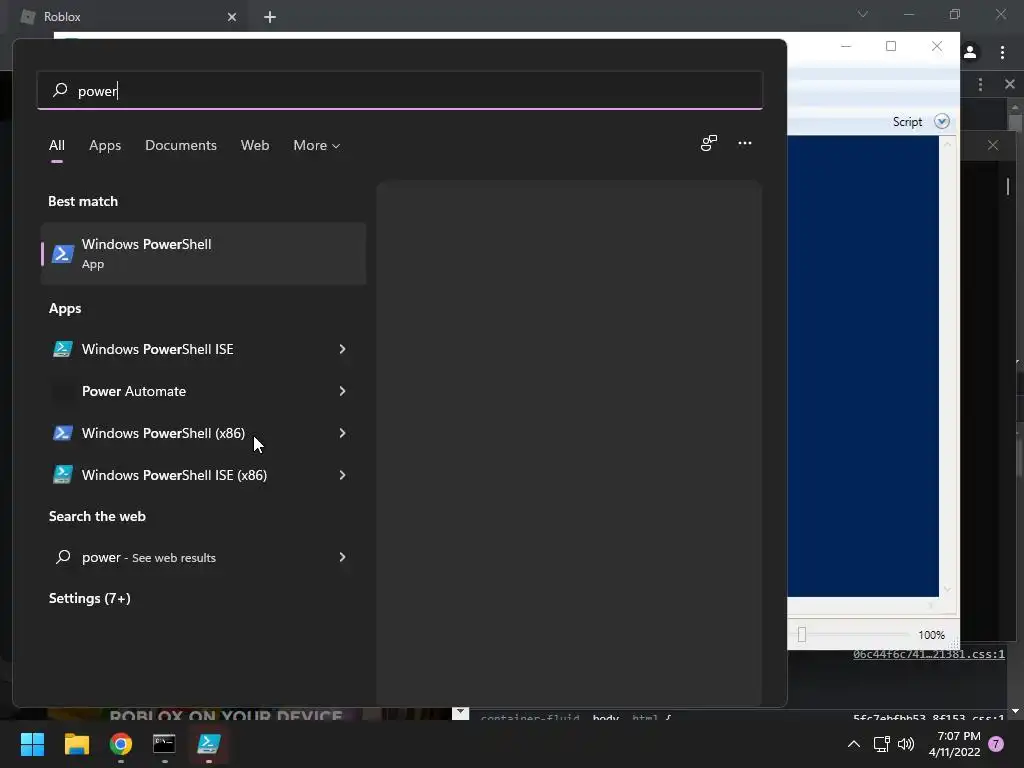Click the Search the web heading text
Screen dimensions: 1024x768
tap(97, 516)
